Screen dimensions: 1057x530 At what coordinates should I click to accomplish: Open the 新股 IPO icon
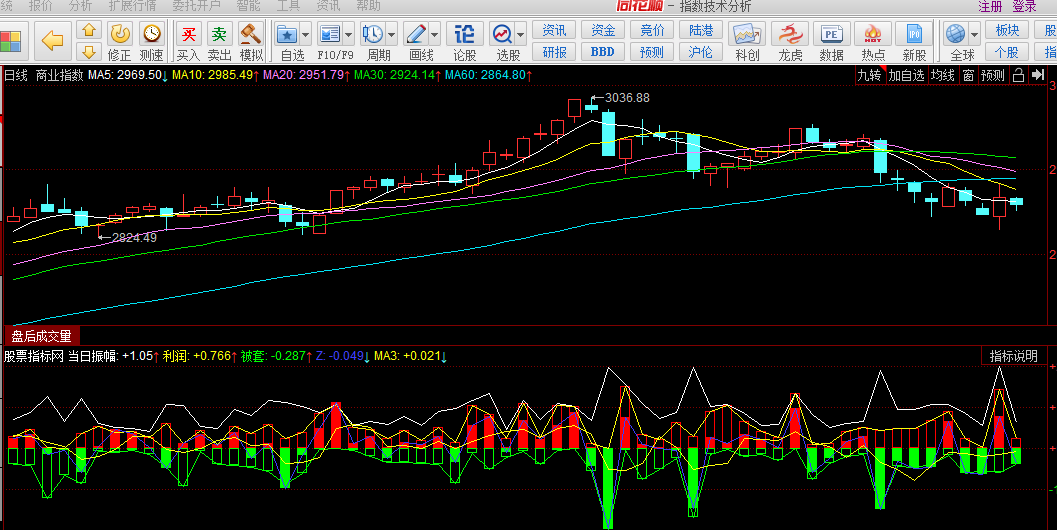[x=914, y=41]
